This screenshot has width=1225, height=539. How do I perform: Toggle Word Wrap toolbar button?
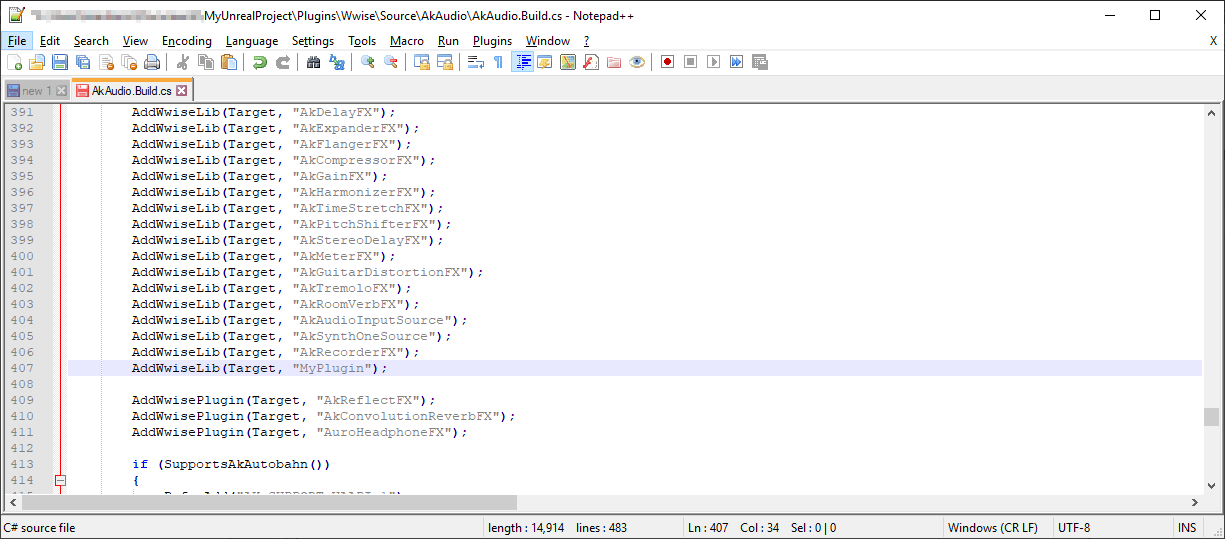point(476,62)
